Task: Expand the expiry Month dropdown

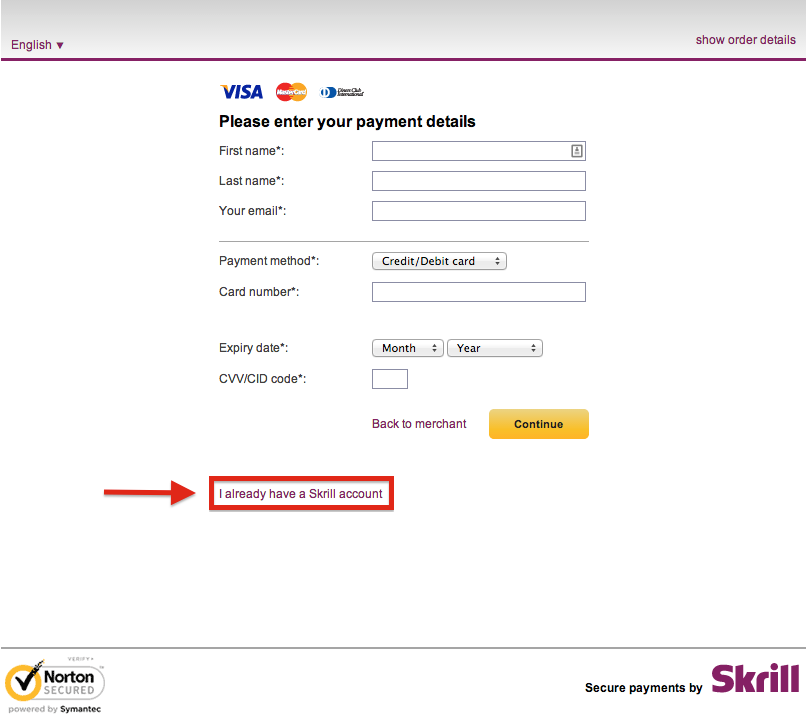Action: coord(408,348)
